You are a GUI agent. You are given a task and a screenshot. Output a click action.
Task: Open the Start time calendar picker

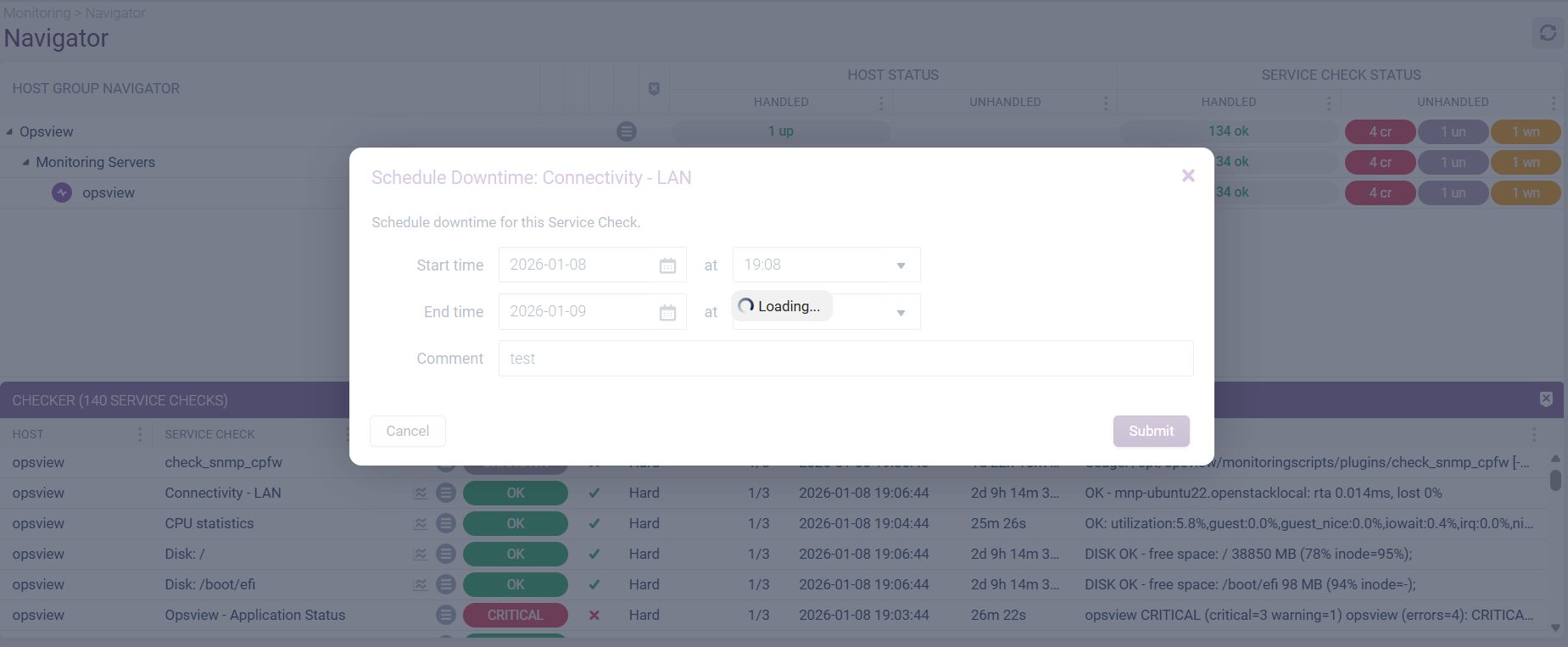click(667, 265)
